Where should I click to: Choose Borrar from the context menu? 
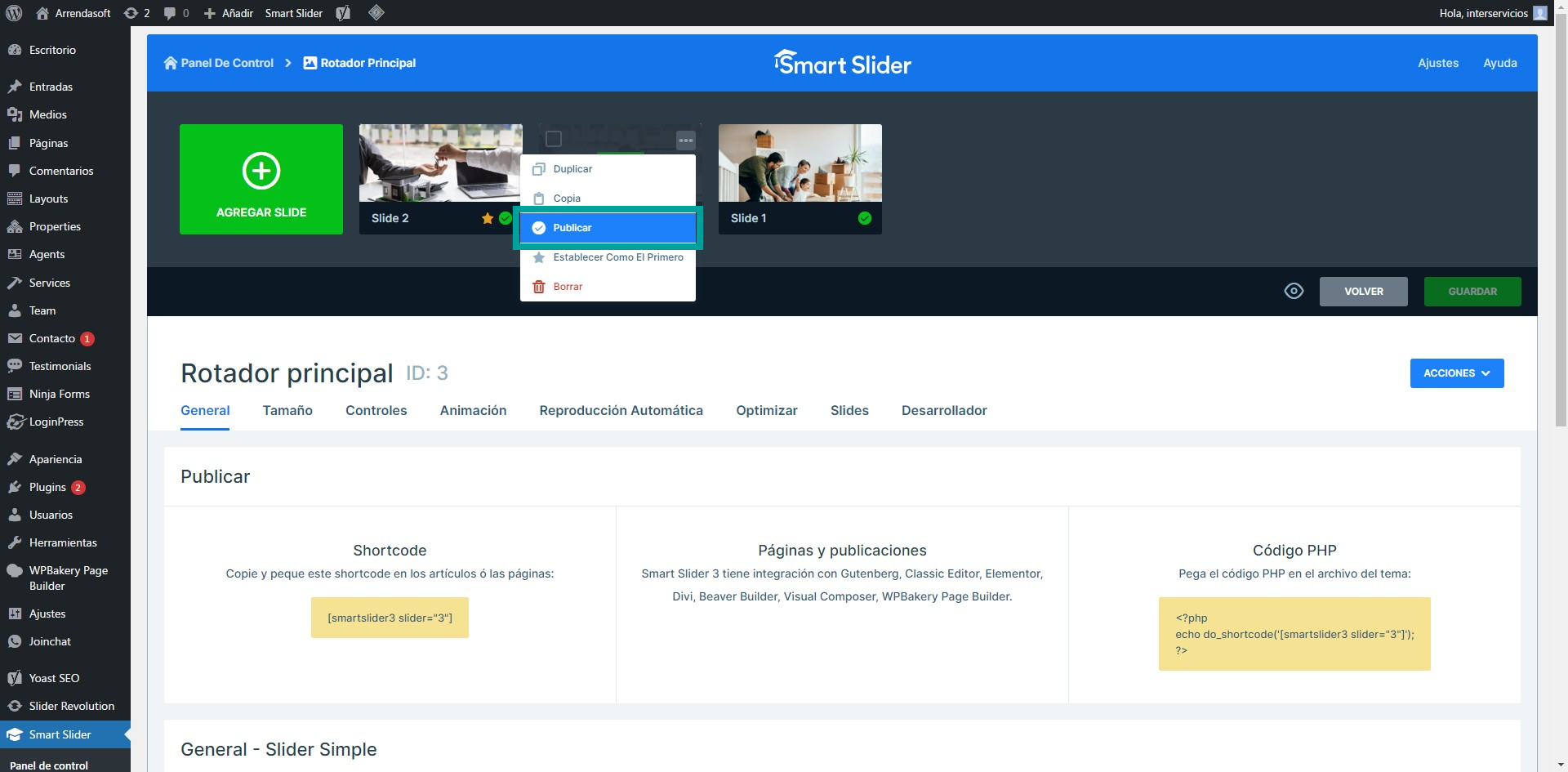tap(608, 287)
